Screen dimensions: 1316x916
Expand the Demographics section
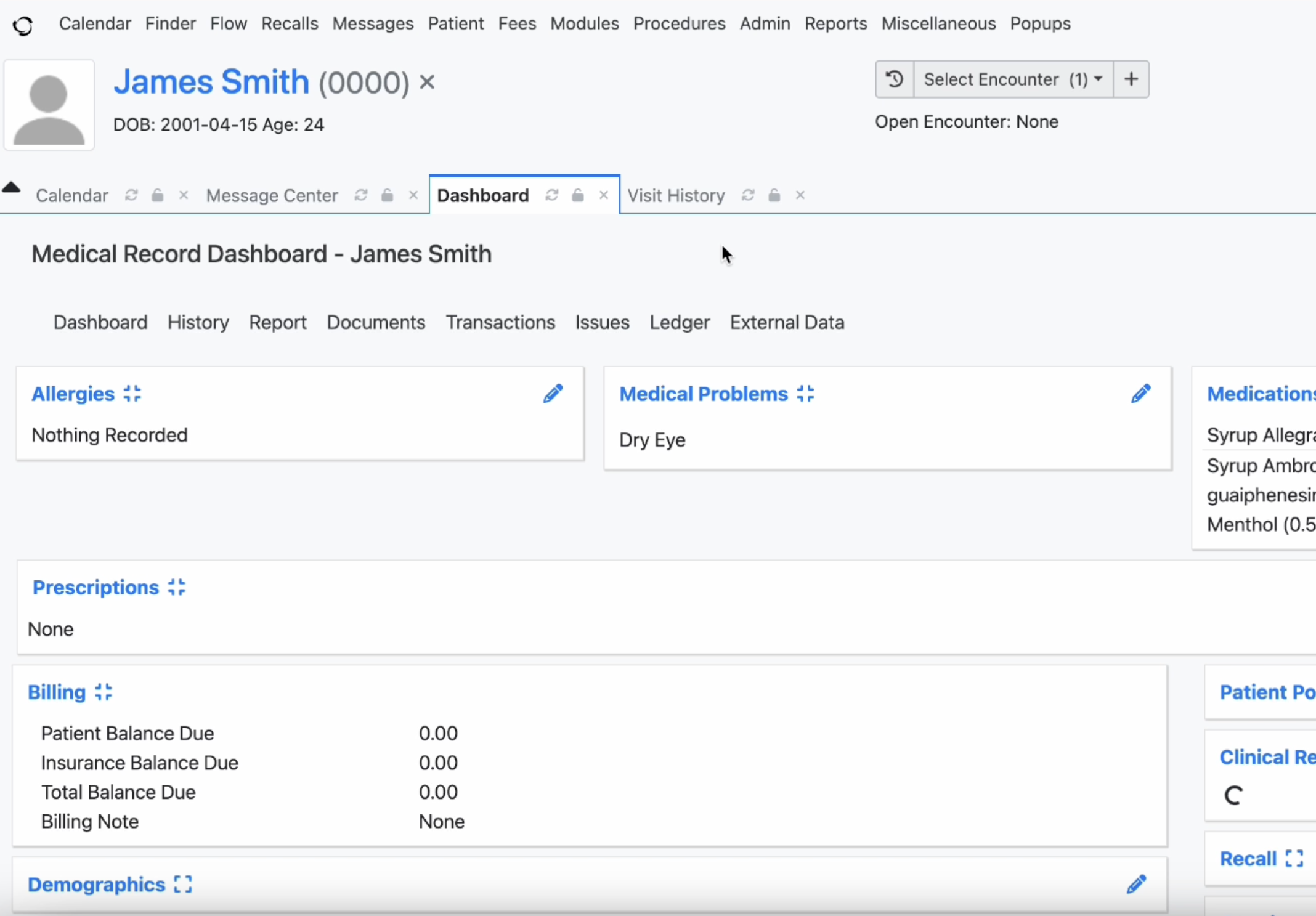pos(183,884)
